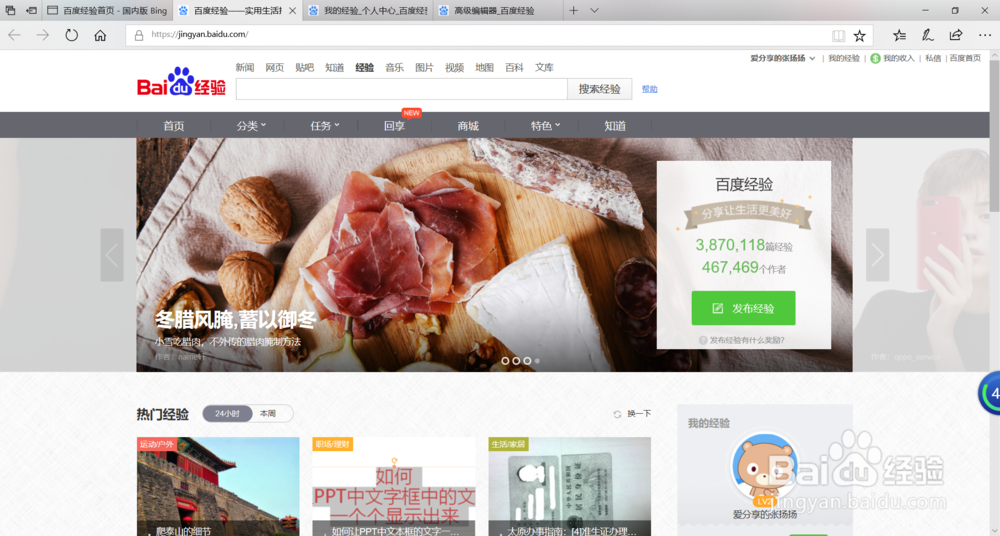Open 私信 top link

coord(933,58)
